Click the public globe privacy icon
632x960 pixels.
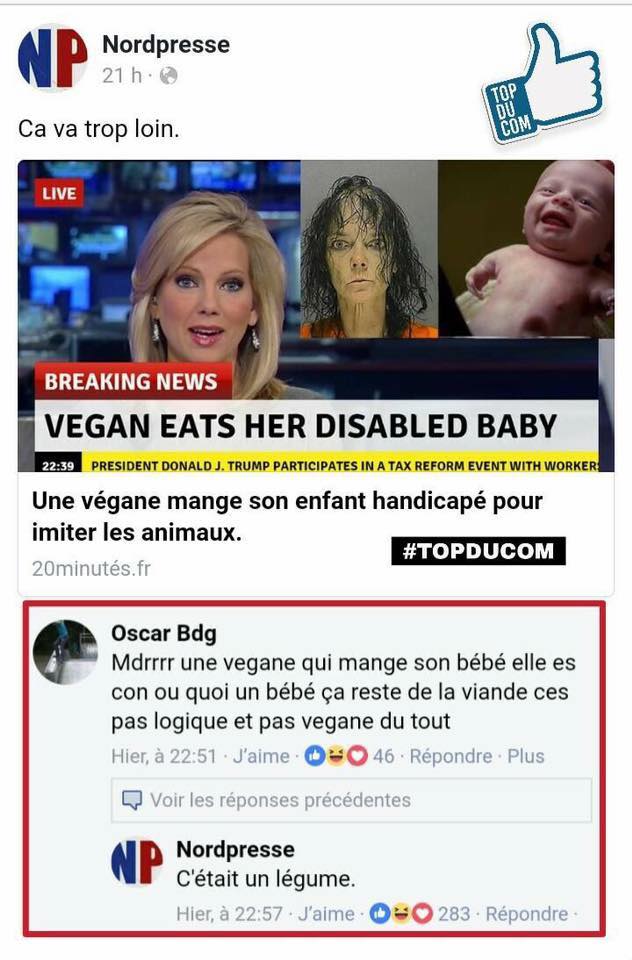coord(168,75)
